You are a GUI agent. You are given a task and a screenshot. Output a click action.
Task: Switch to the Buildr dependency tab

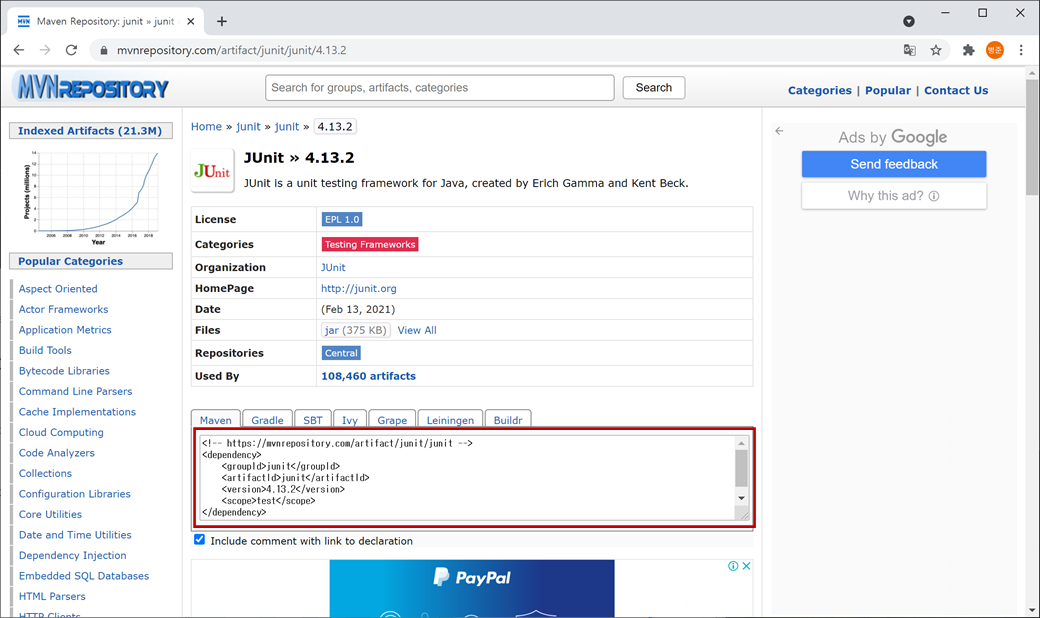(507, 420)
